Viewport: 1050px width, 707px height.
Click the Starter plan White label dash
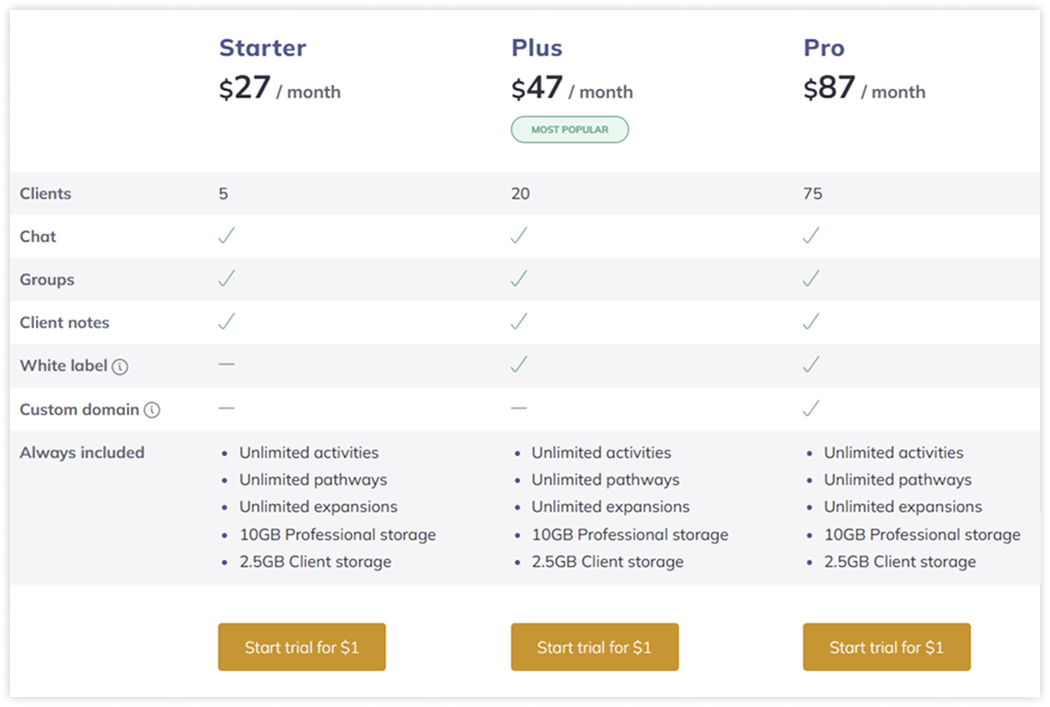(x=226, y=364)
